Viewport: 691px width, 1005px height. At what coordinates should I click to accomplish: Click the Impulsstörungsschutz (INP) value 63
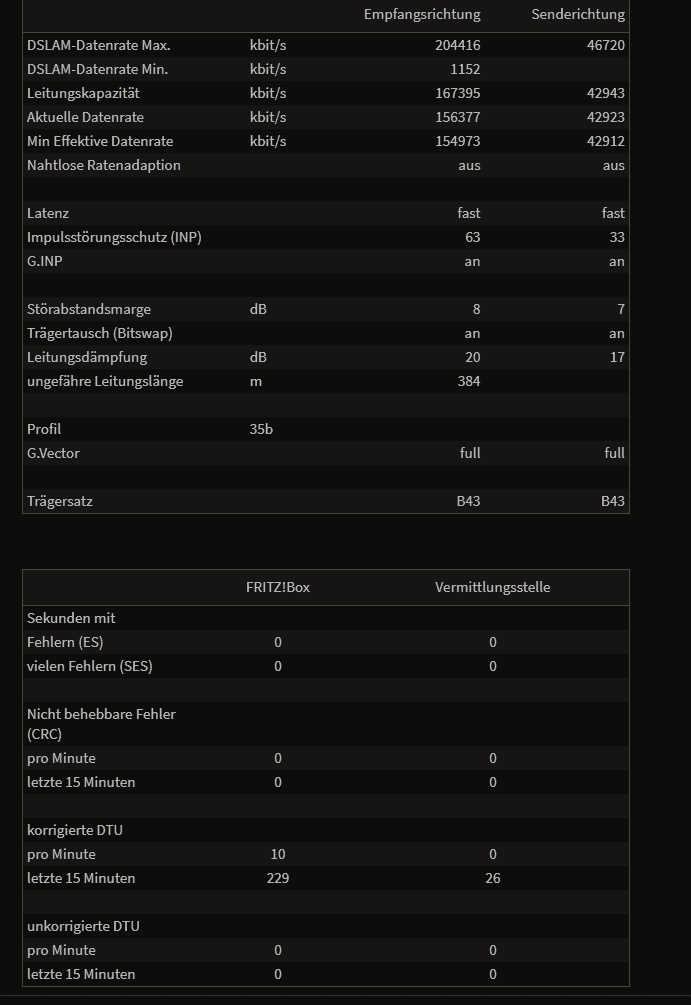[472, 237]
